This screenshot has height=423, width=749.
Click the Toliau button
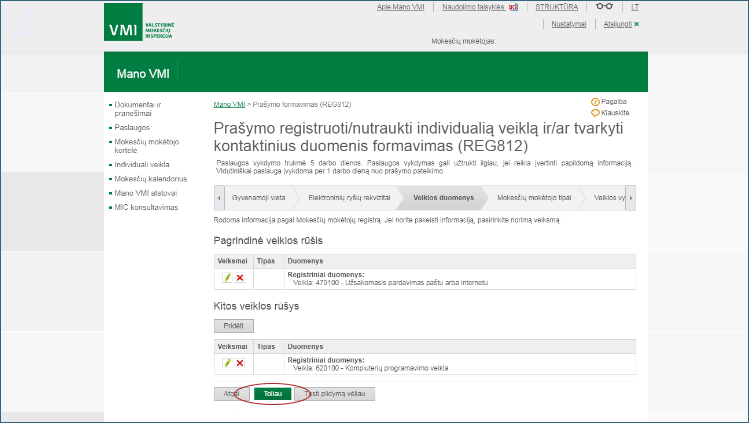point(273,394)
